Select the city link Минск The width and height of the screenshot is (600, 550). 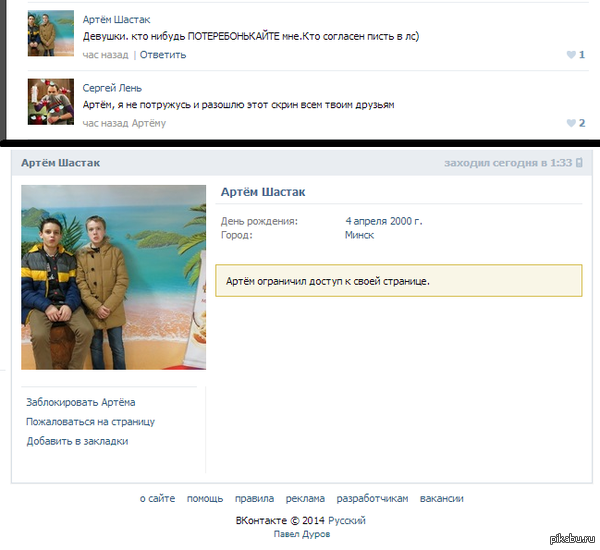pos(359,235)
